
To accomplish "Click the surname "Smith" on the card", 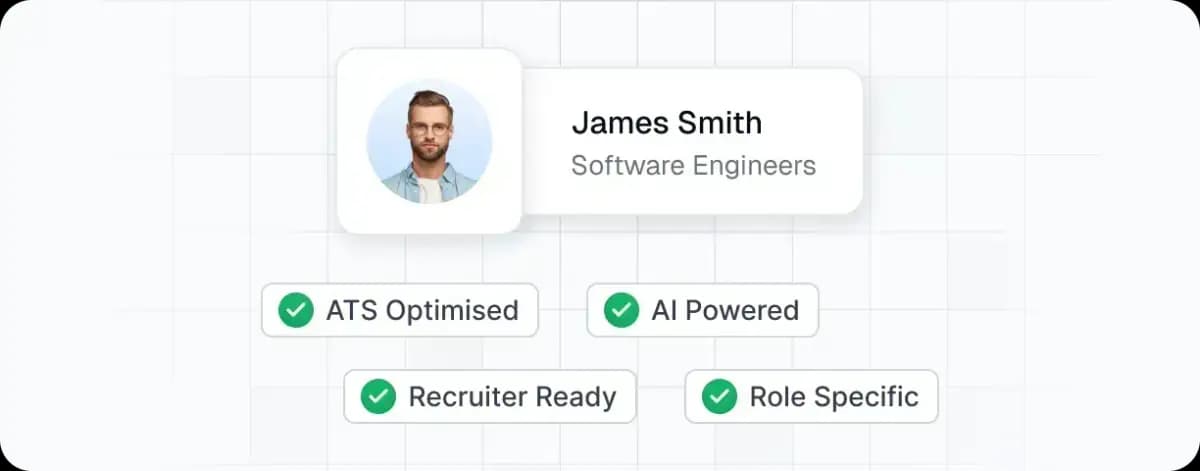I will (x=717, y=123).
